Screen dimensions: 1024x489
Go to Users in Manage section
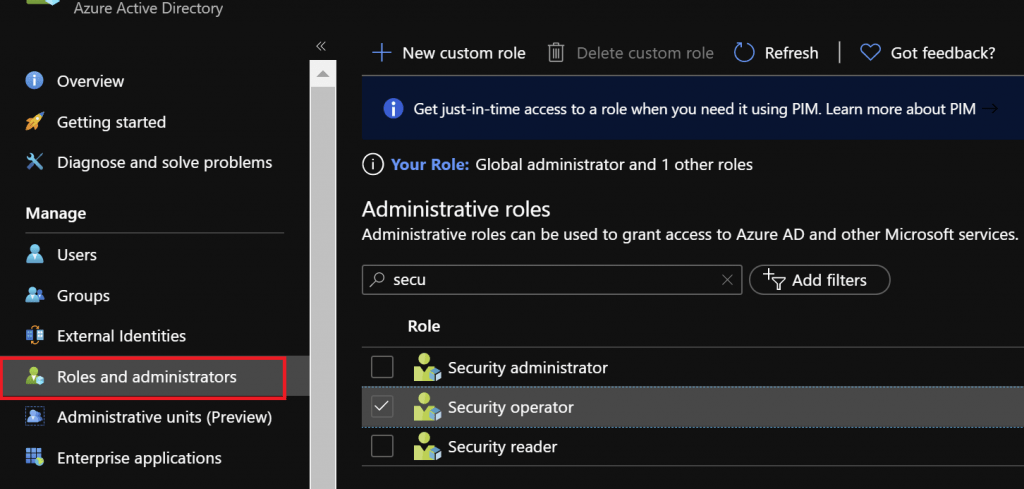pos(77,255)
